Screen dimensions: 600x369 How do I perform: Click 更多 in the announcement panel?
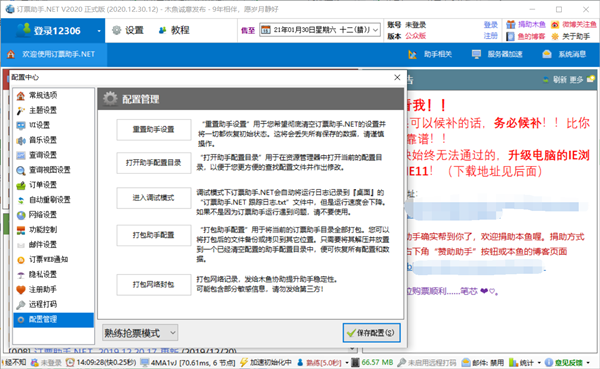(x=576, y=80)
